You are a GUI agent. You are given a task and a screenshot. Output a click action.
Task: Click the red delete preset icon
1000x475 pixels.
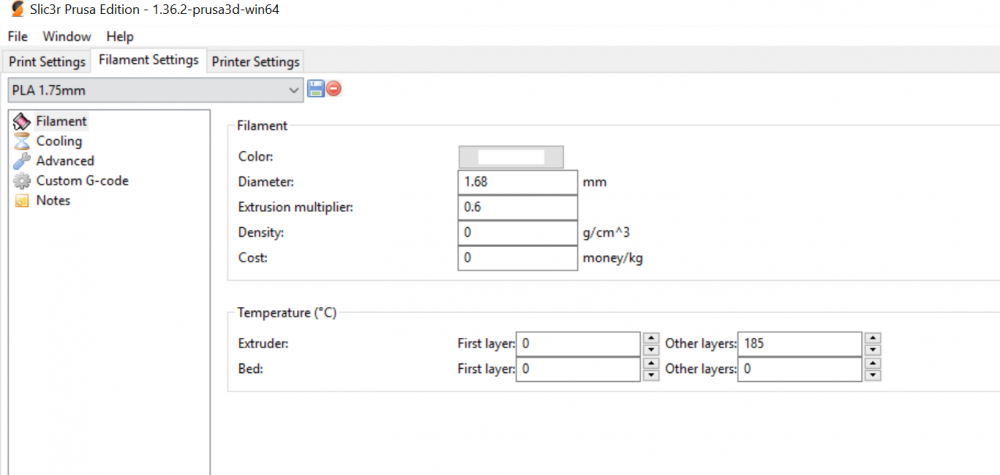[334, 89]
